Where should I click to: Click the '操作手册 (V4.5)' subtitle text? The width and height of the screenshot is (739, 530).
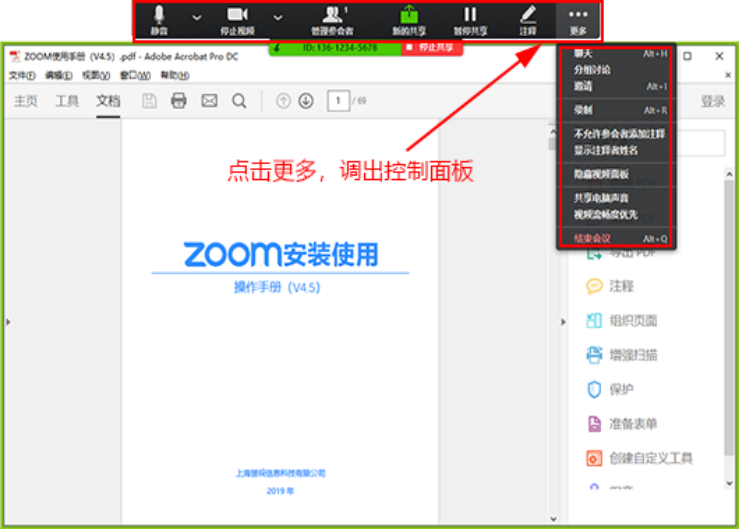[x=277, y=287]
